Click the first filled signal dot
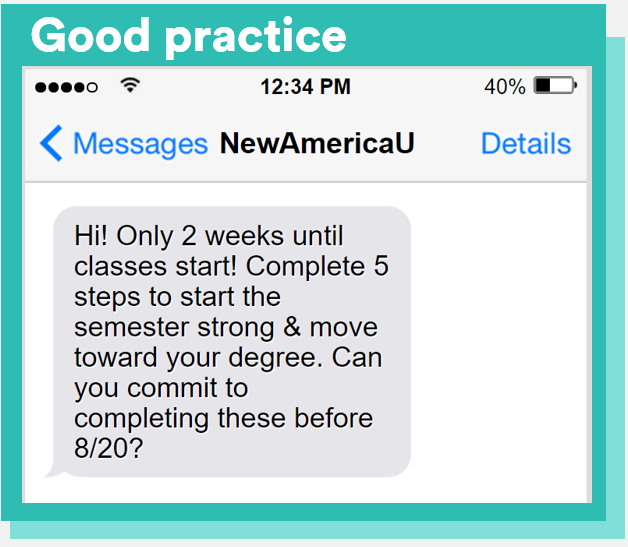 point(41,88)
